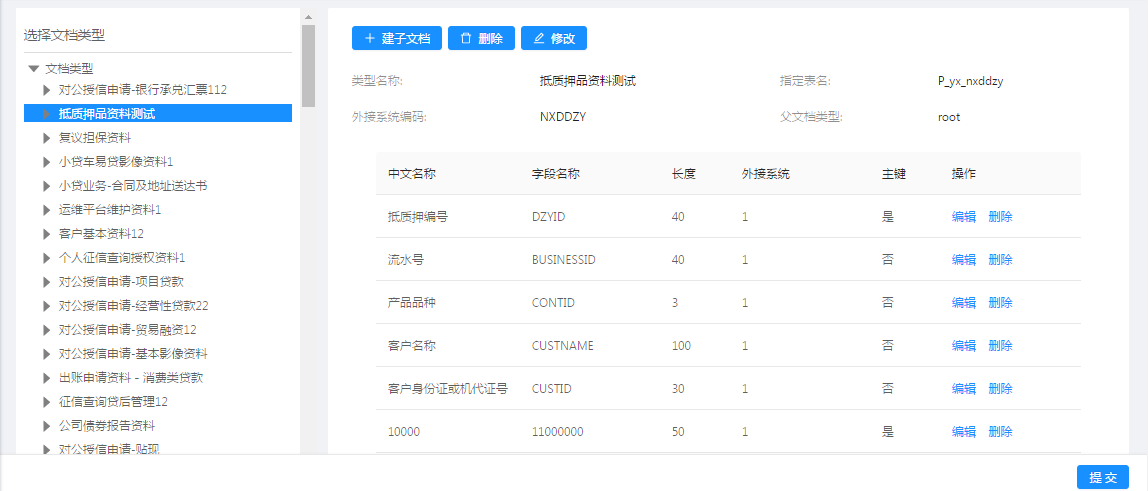Click the tree panel vertical scrollbar thumb

(x=308, y=65)
